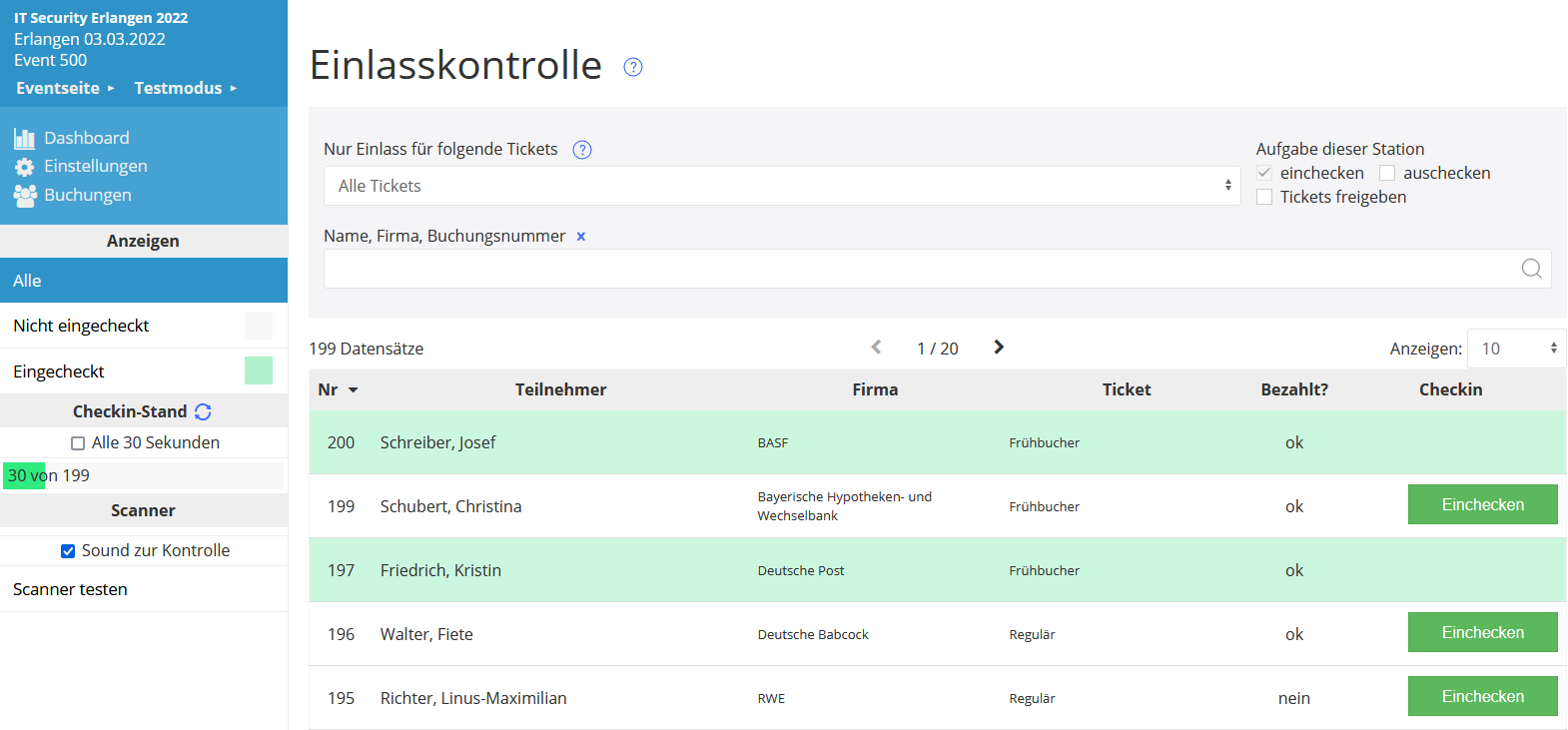1568x730 pixels.
Task: Click the 'Scanner testen' link
Action: 70,589
